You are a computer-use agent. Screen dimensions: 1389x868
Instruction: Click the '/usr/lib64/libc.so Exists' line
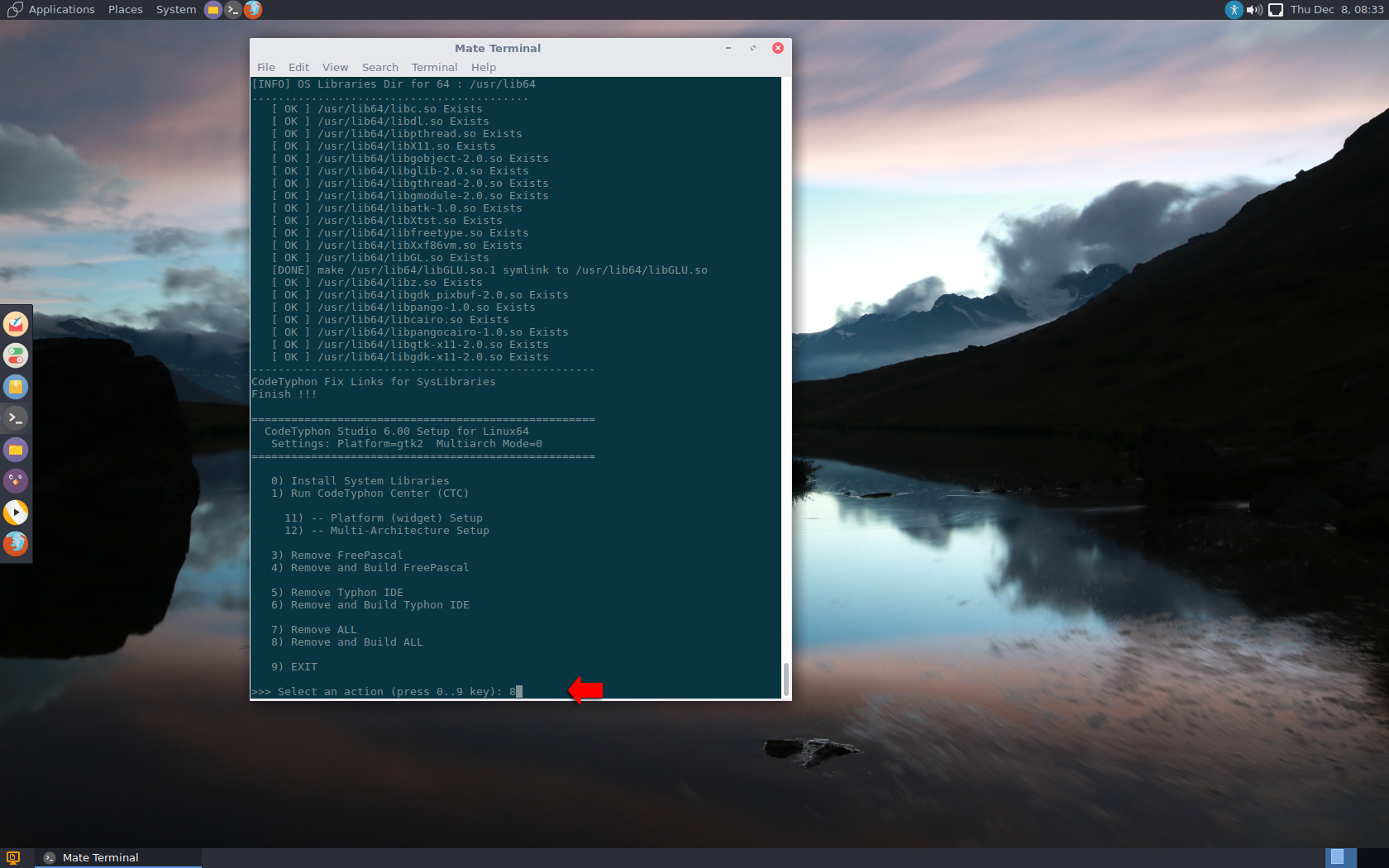[377, 109]
